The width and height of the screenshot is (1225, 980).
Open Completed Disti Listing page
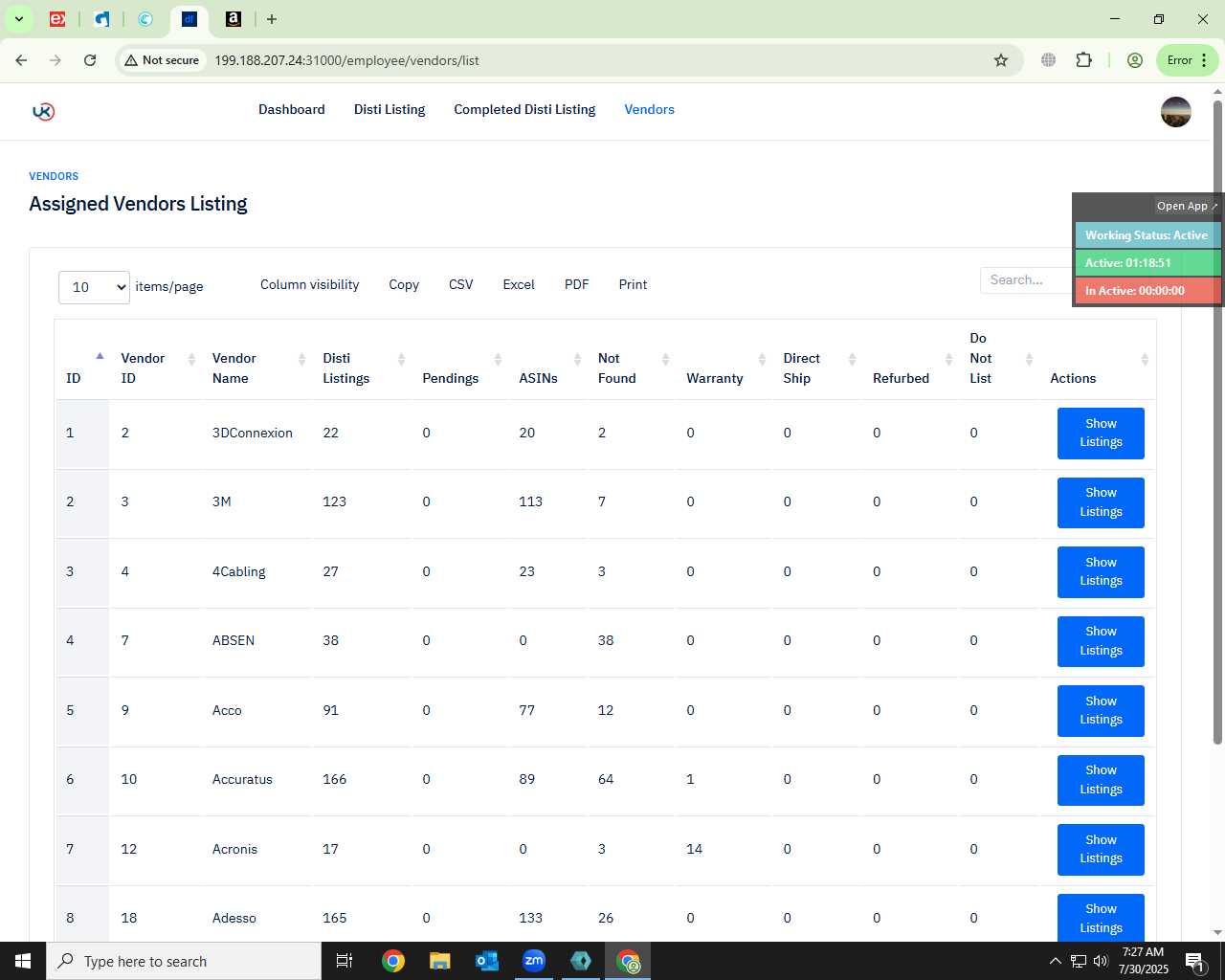[524, 110]
